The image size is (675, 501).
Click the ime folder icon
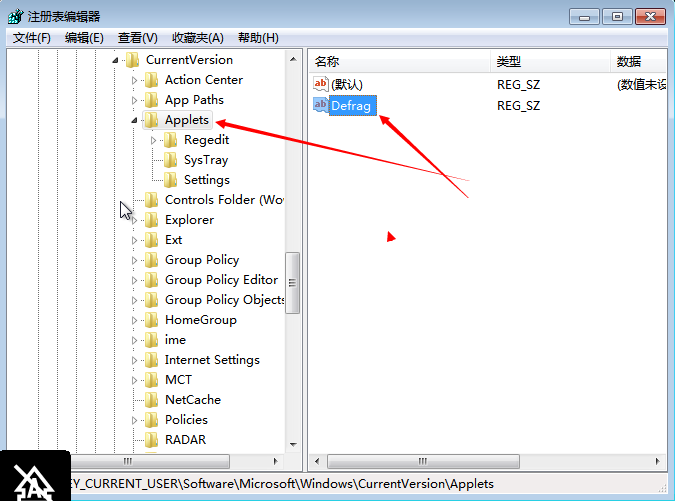point(151,340)
